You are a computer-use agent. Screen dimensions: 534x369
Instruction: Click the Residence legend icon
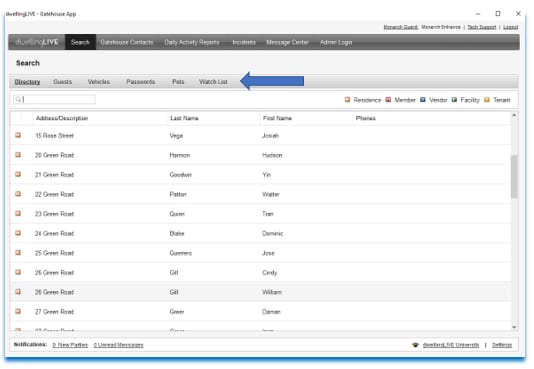347,99
